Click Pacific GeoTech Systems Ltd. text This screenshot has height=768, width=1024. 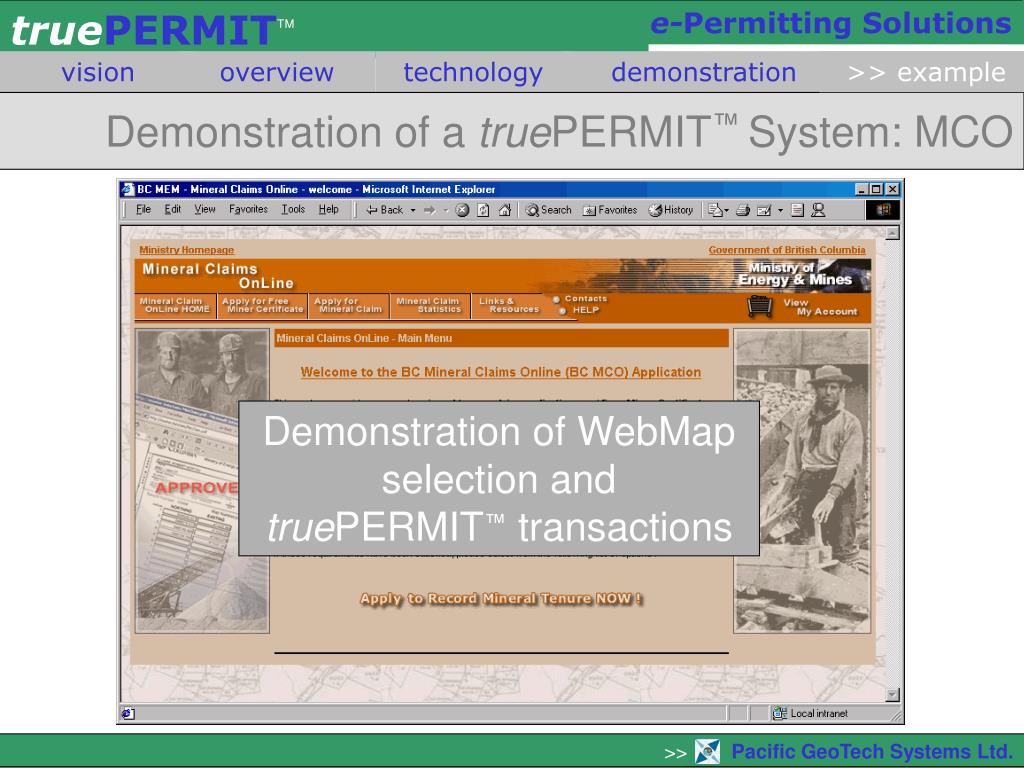[x=871, y=752]
